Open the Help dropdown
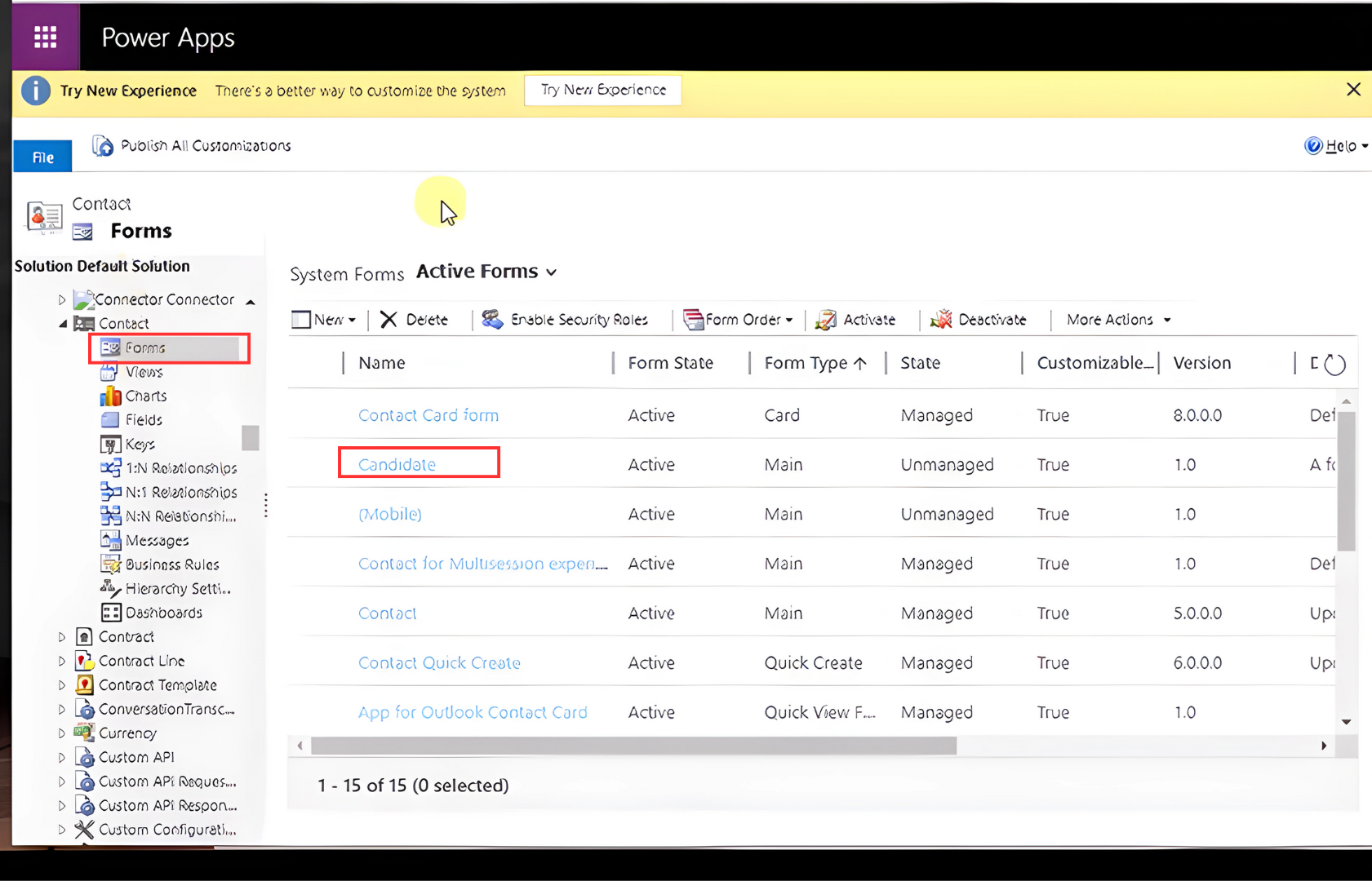The height and width of the screenshot is (881, 1372). (x=1336, y=146)
